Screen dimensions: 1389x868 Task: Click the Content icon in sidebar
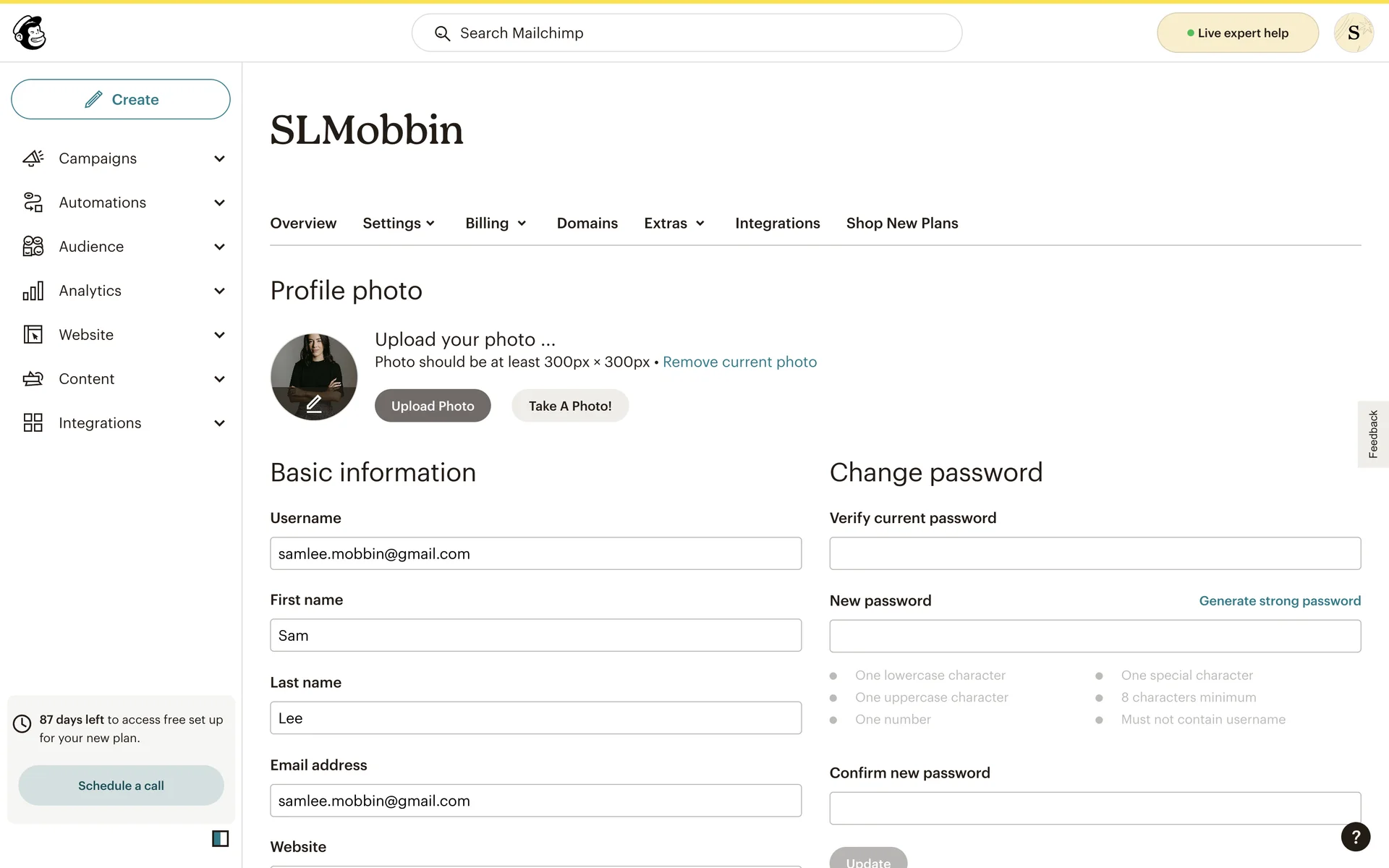(33, 379)
